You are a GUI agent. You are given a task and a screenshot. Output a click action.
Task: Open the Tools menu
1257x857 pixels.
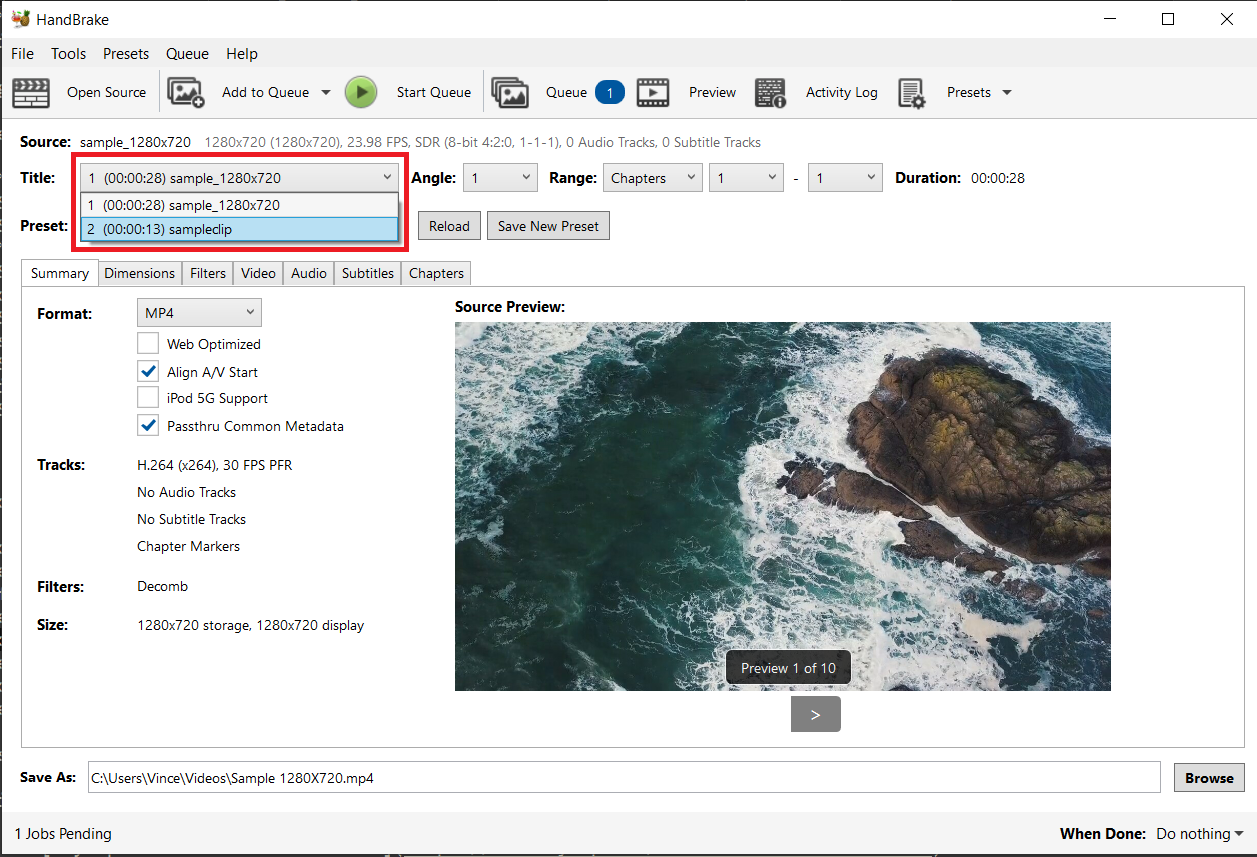click(x=68, y=53)
